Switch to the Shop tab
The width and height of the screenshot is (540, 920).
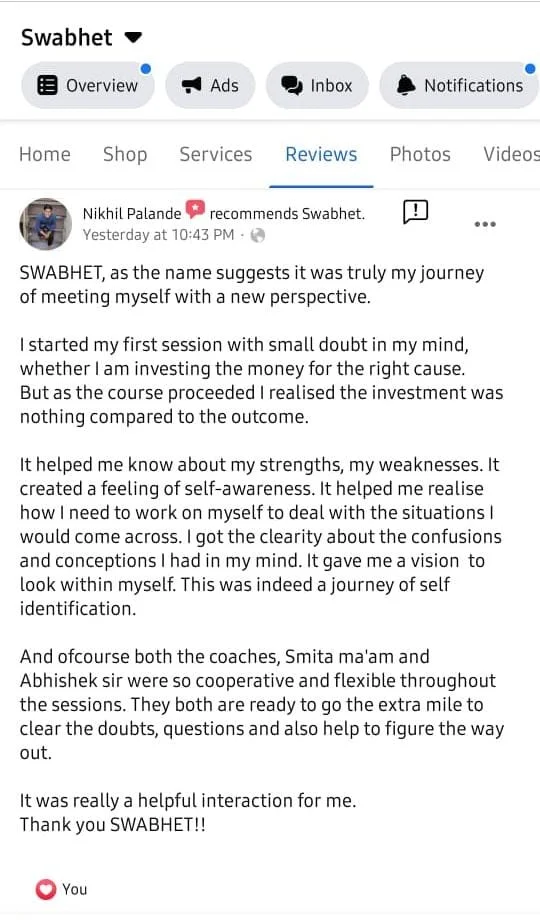(x=125, y=154)
